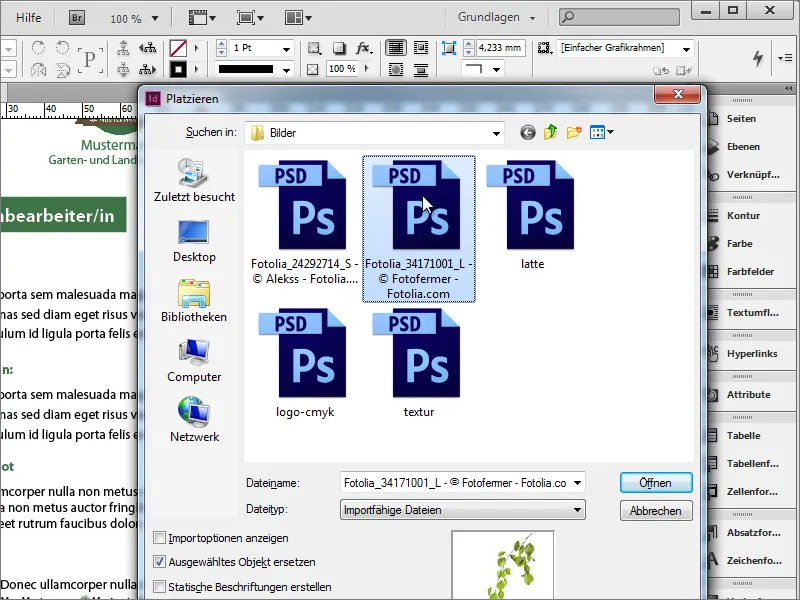This screenshot has height=600, width=800.
Task: Open the view options menu in app bar
Action: [203, 18]
